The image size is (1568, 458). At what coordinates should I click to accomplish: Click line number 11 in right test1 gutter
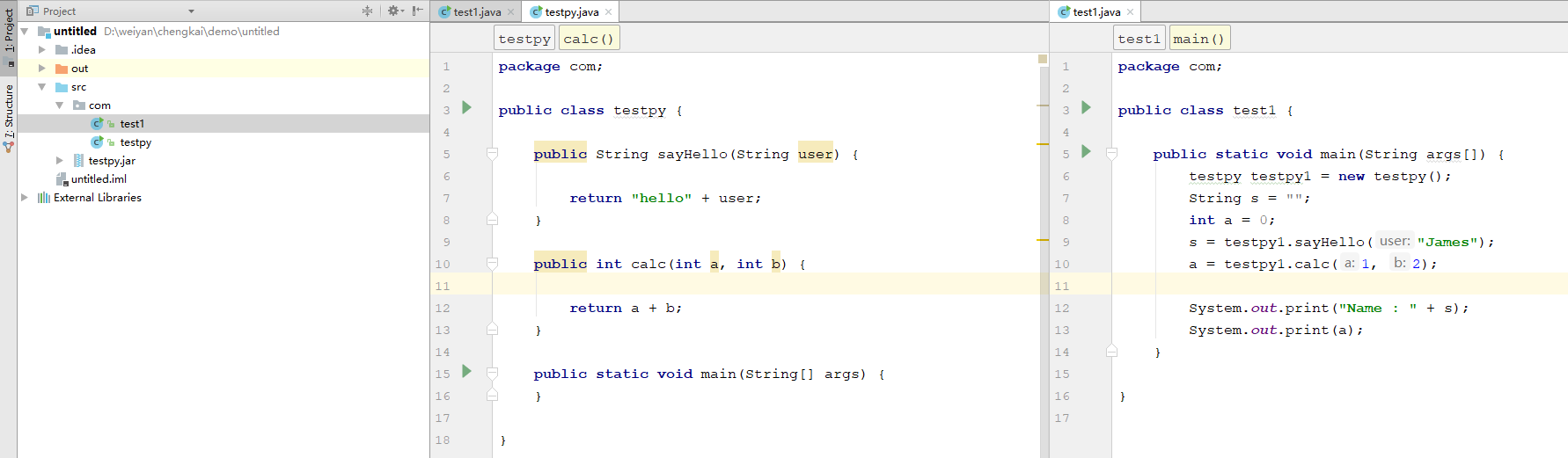(1062, 286)
